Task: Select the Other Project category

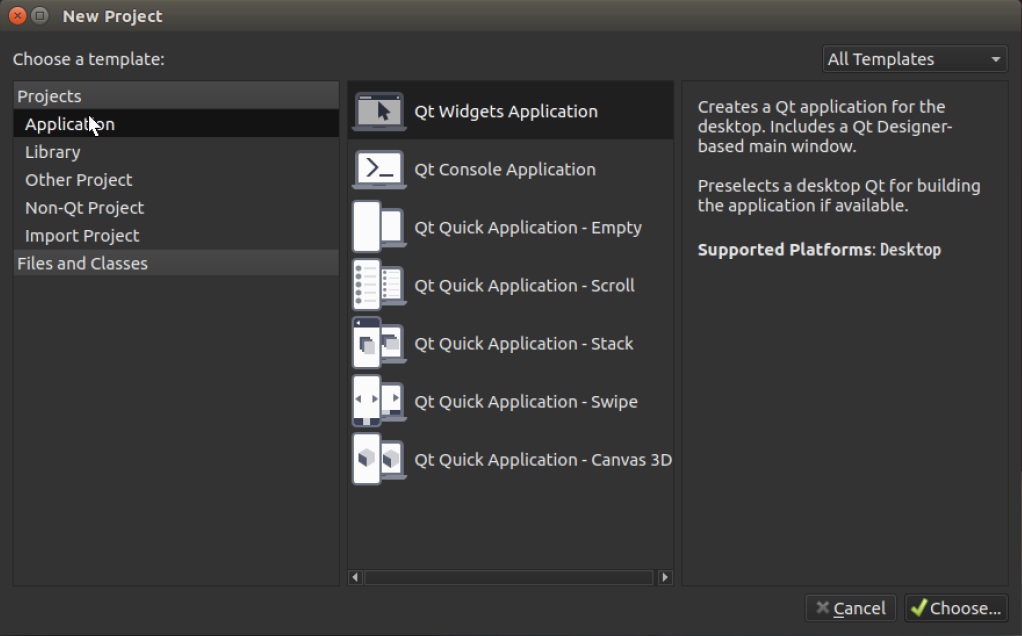Action: click(x=176, y=180)
